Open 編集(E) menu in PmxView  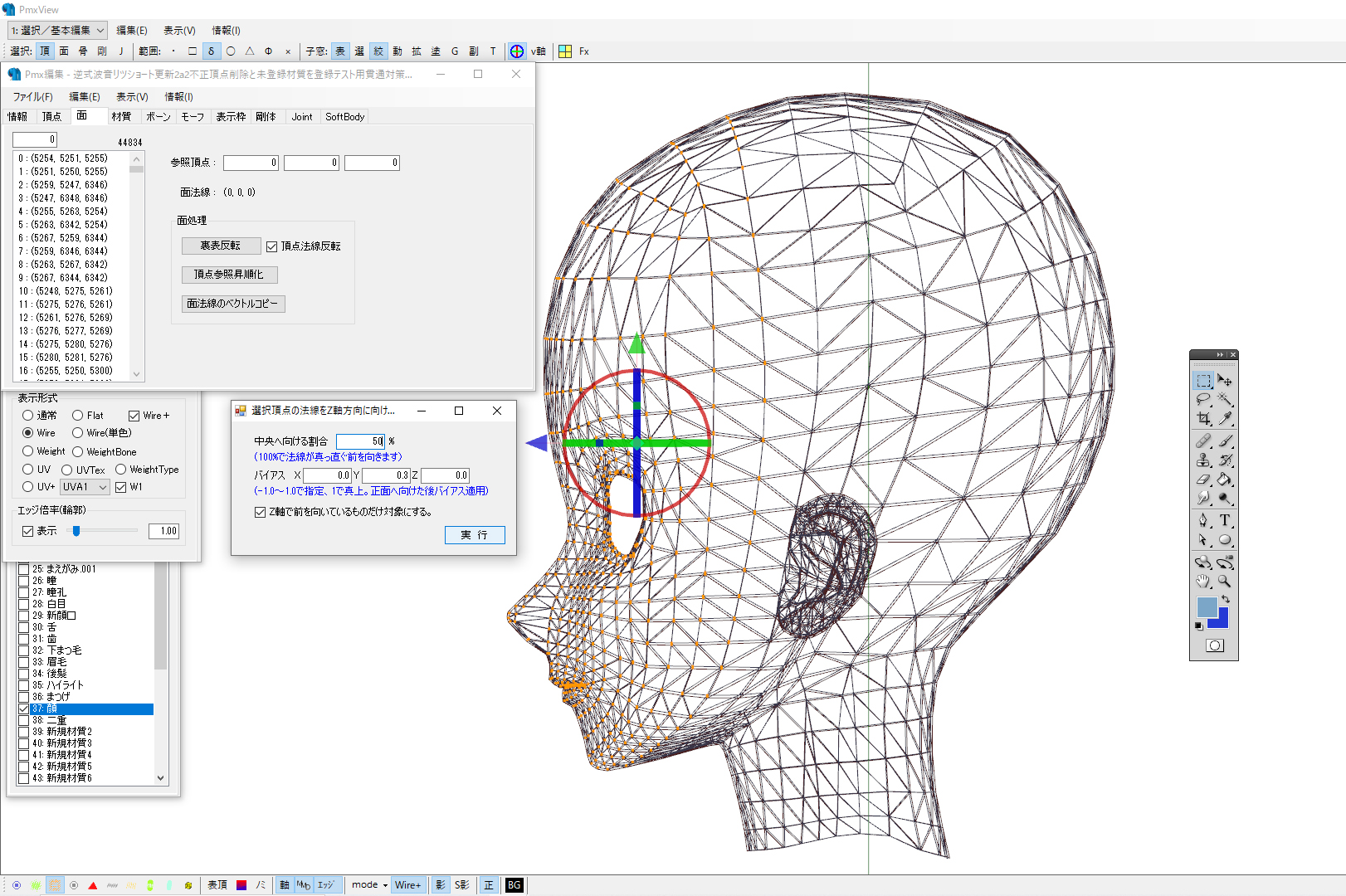click(131, 31)
